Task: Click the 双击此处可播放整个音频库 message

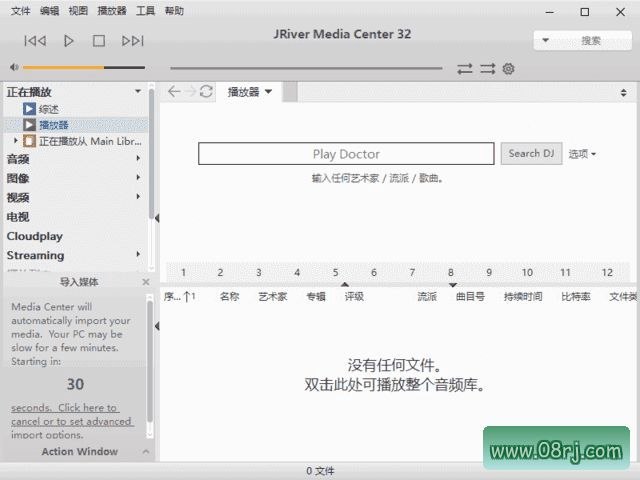Action: point(394,384)
